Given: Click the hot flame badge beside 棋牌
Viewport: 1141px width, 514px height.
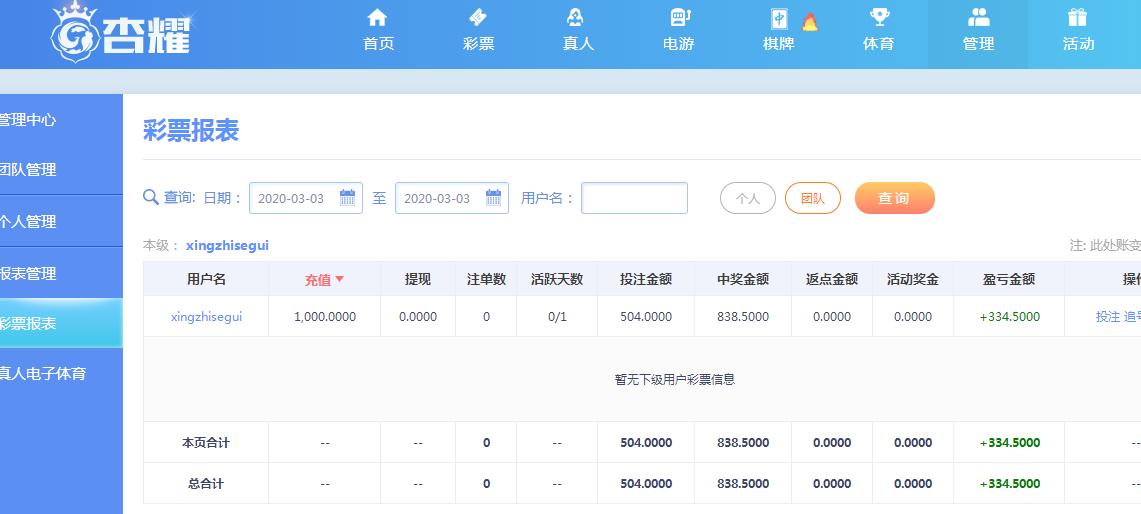Looking at the screenshot, I should [x=809, y=22].
